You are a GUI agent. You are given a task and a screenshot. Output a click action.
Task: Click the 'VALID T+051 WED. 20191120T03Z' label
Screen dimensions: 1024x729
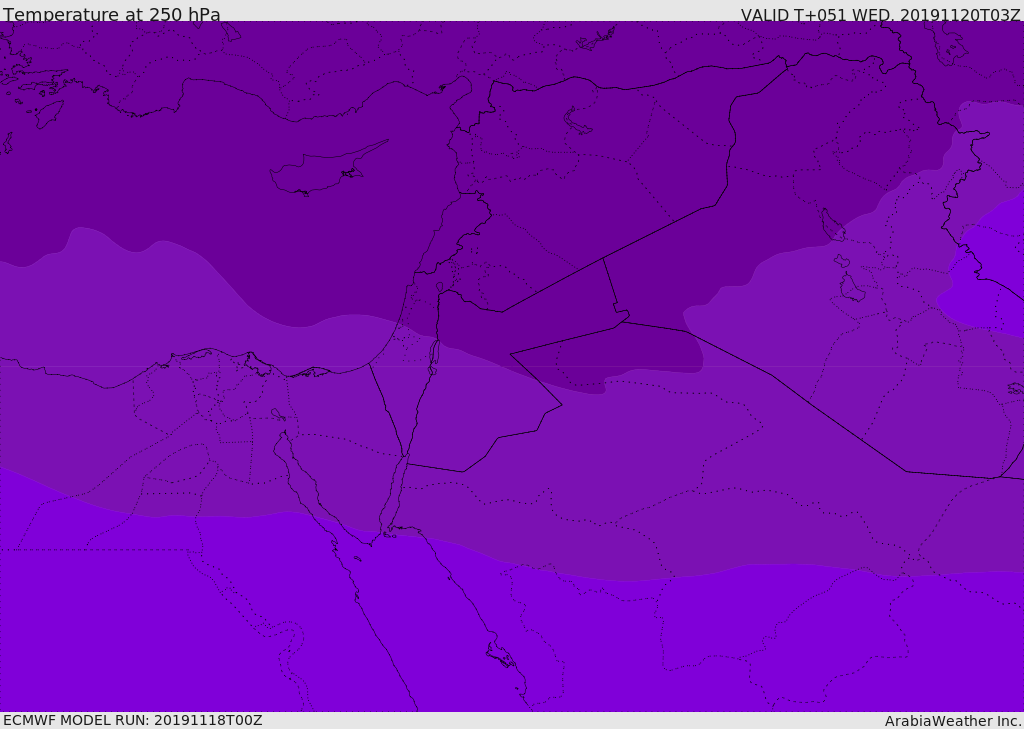tap(880, 15)
